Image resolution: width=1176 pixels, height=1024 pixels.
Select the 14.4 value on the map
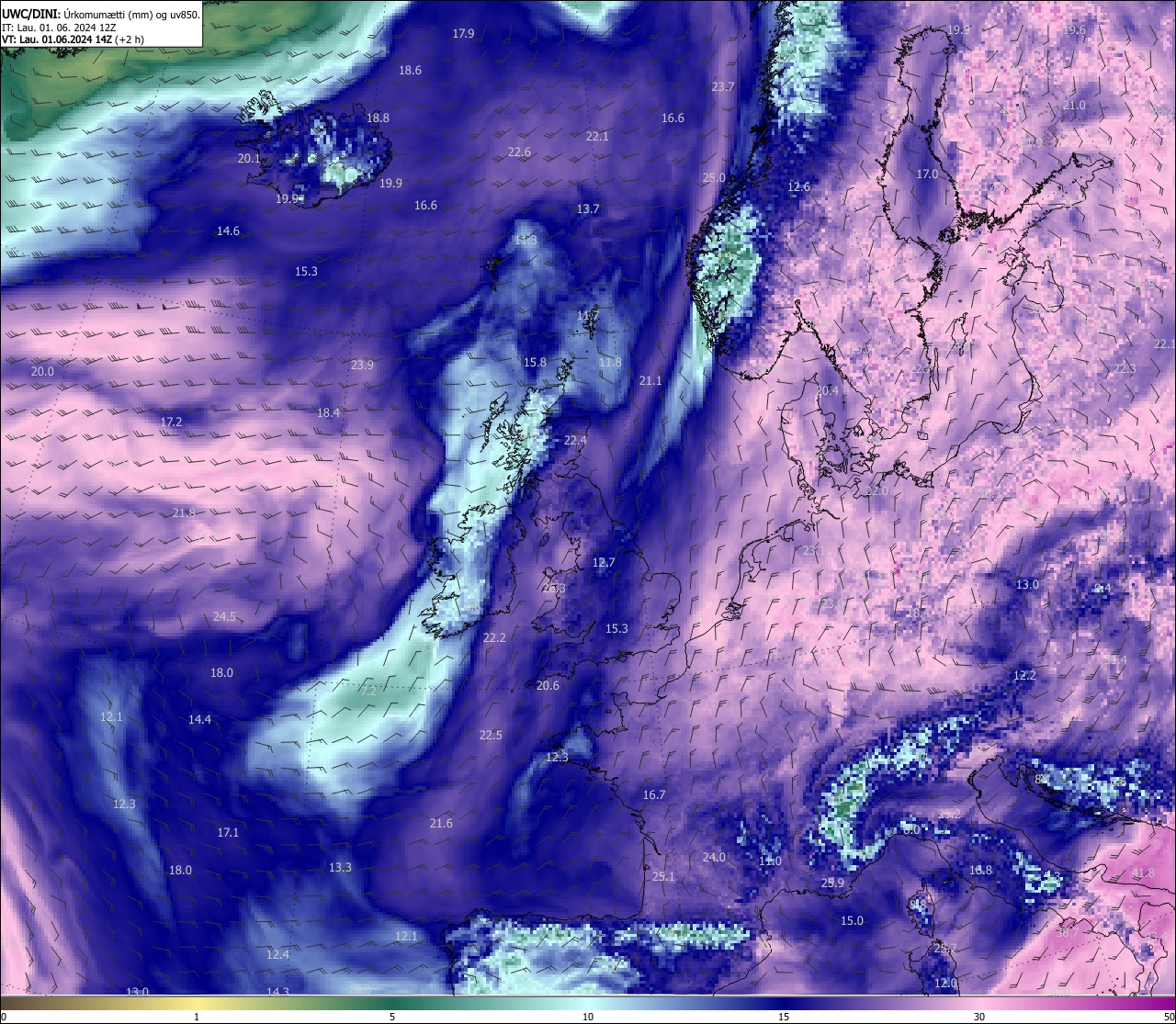coord(199,720)
